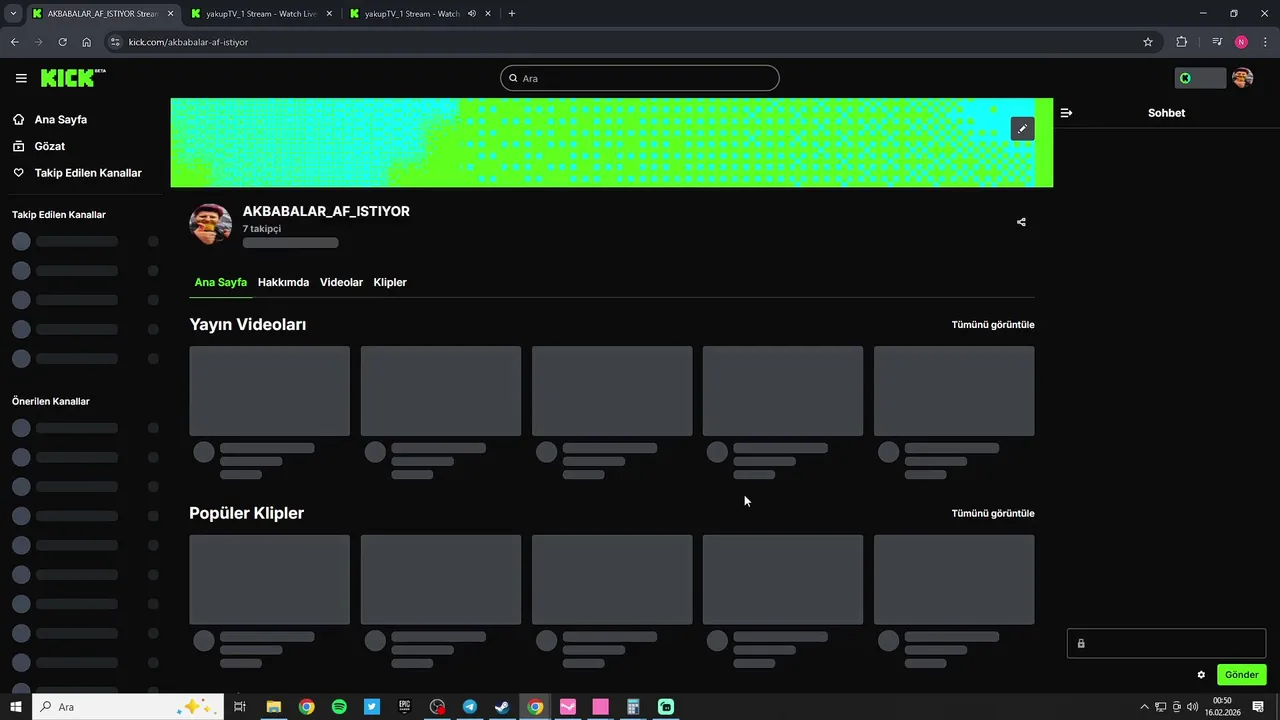Click the Gönder chat button
1280x720 pixels.
coord(1241,675)
